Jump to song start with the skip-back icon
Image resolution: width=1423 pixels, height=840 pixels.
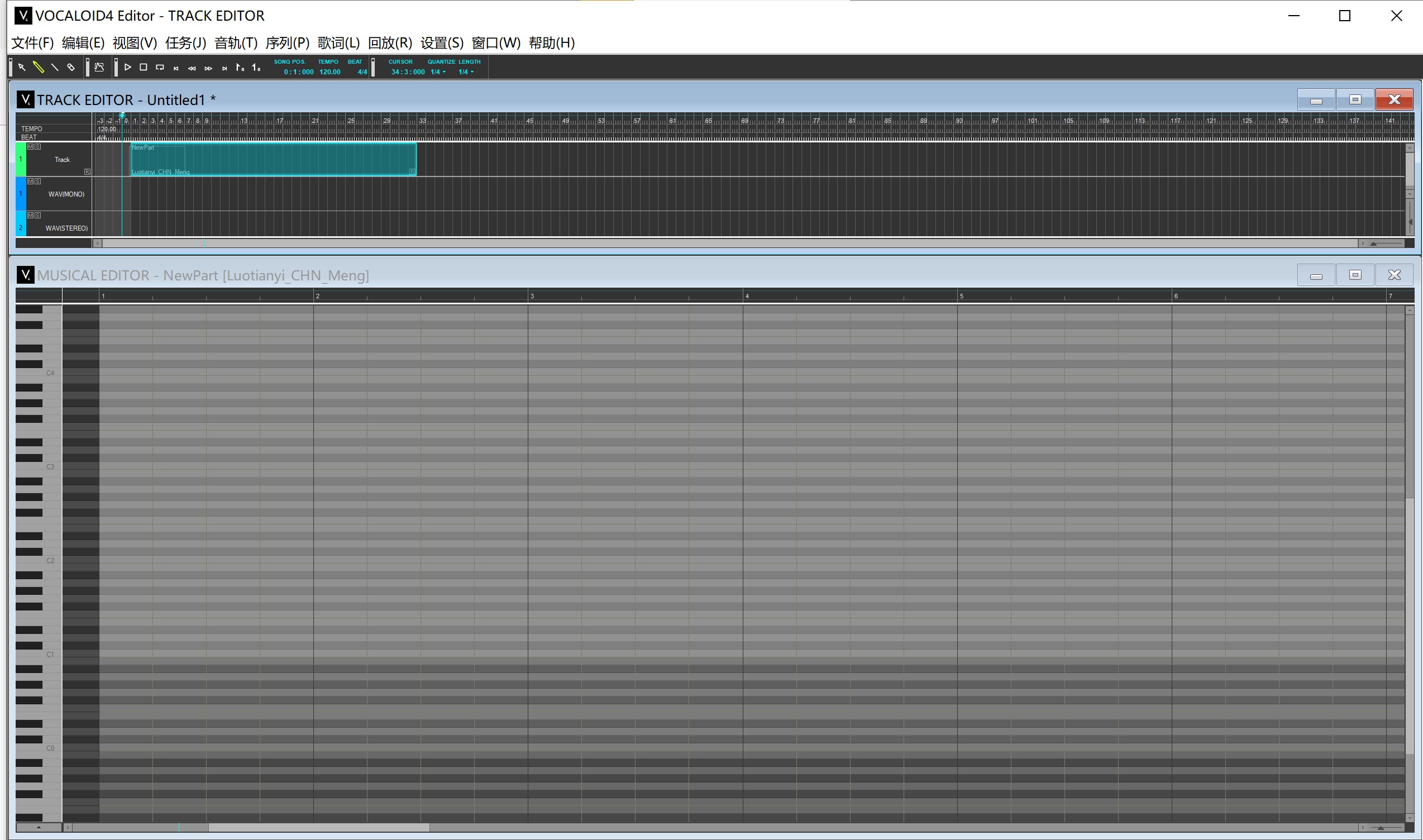coord(176,68)
